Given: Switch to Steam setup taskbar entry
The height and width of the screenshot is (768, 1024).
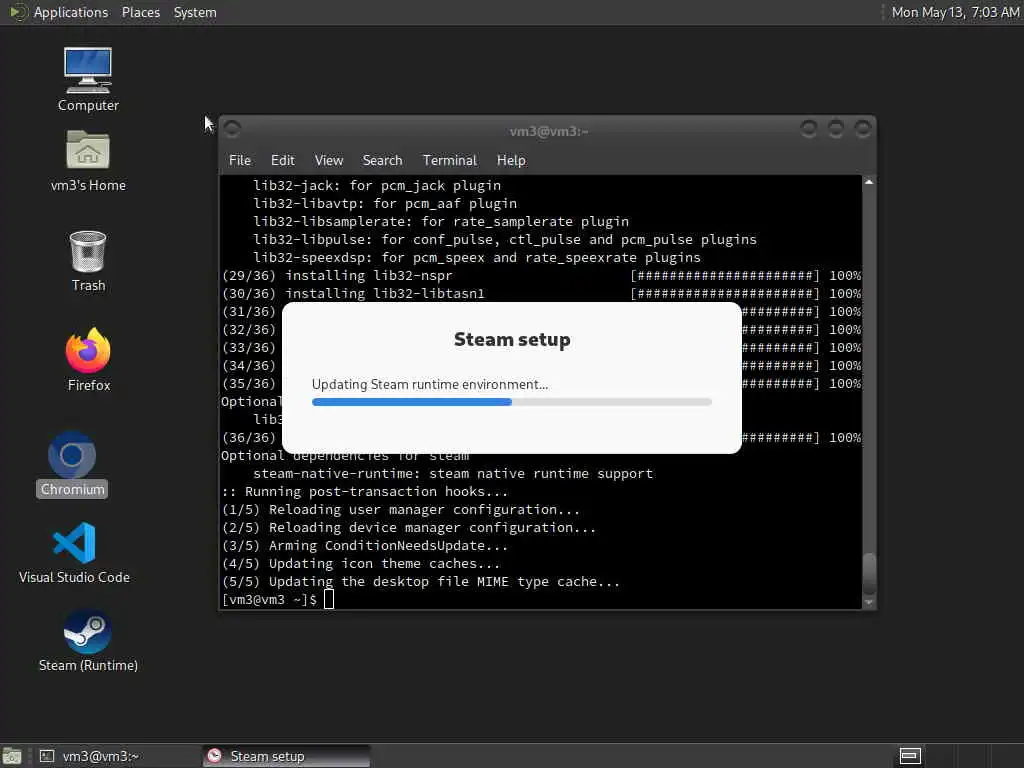Looking at the screenshot, I should pyautogui.click(x=286, y=756).
